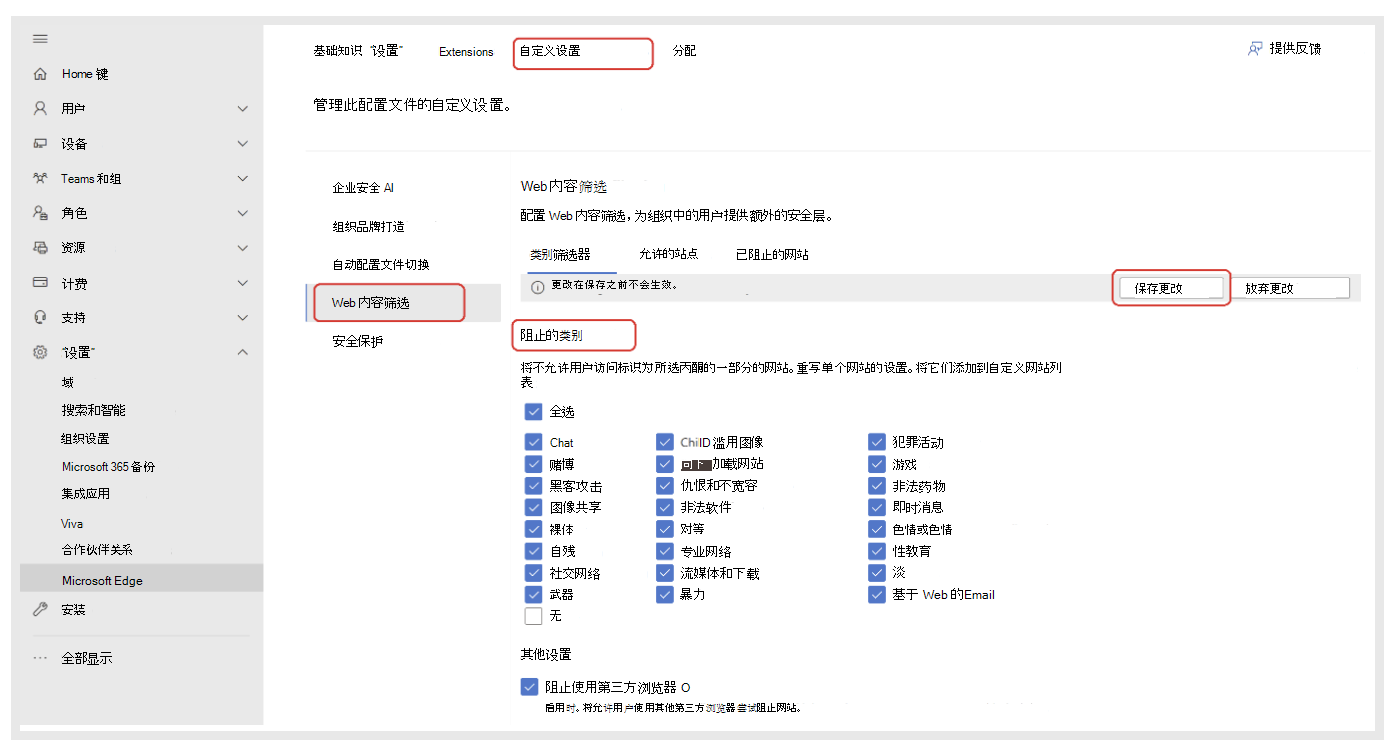Image resolution: width=1392 pixels, height=755 pixels.
Task: Check the 无 checkbox
Action: pos(533,615)
